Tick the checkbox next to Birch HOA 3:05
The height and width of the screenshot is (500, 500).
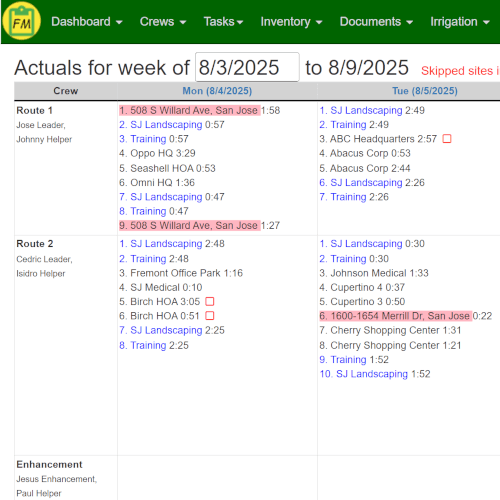point(210,301)
